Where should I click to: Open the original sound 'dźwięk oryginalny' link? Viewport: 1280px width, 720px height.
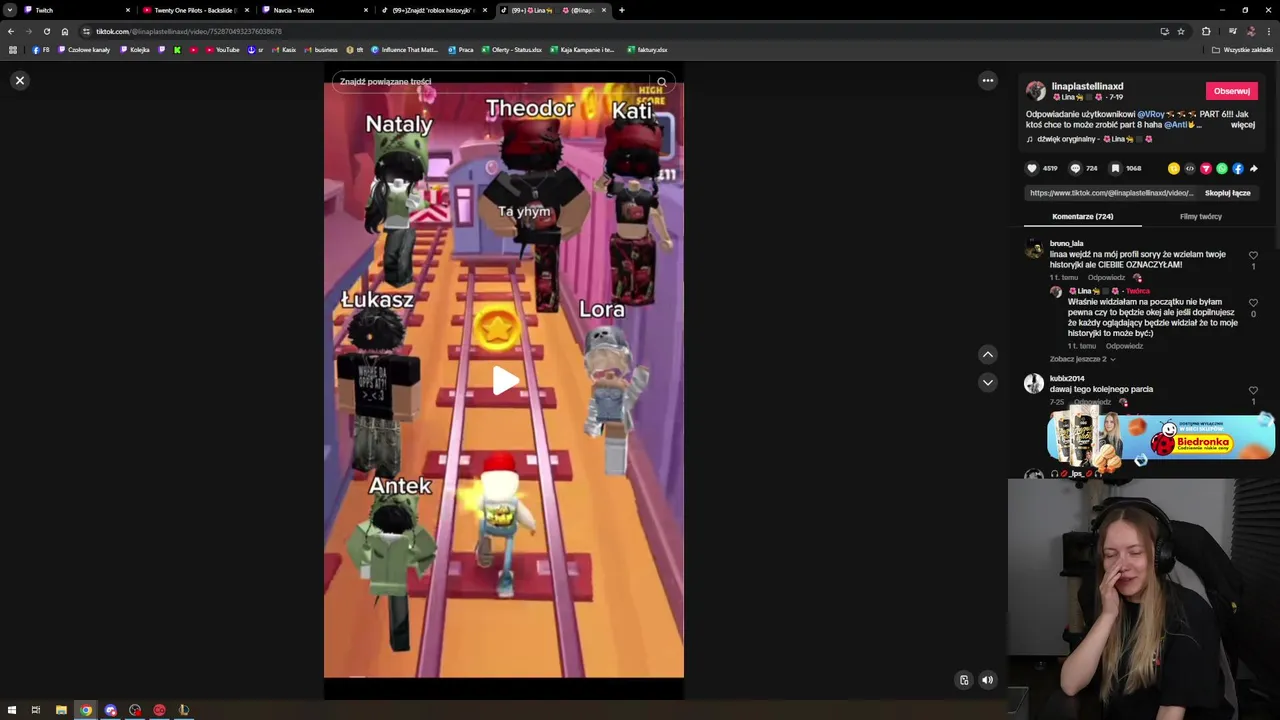pyautogui.click(x=1089, y=139)
